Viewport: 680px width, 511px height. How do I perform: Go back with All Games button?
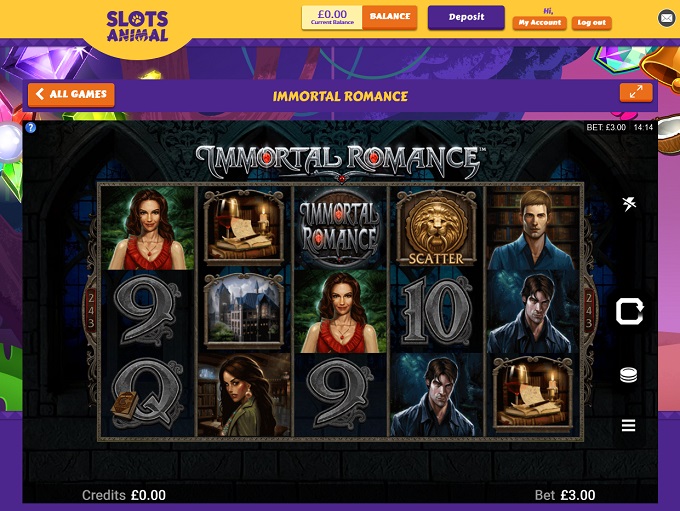72,94
